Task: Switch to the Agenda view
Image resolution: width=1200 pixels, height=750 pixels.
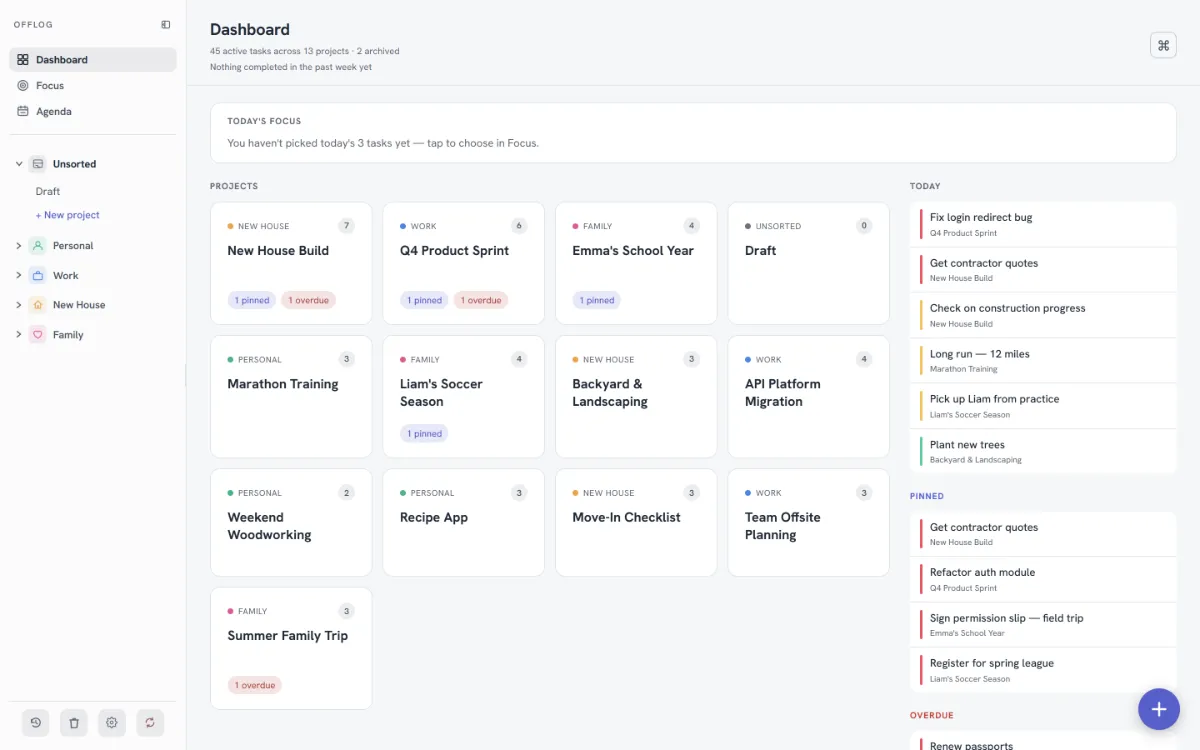Action: (93, 112)
